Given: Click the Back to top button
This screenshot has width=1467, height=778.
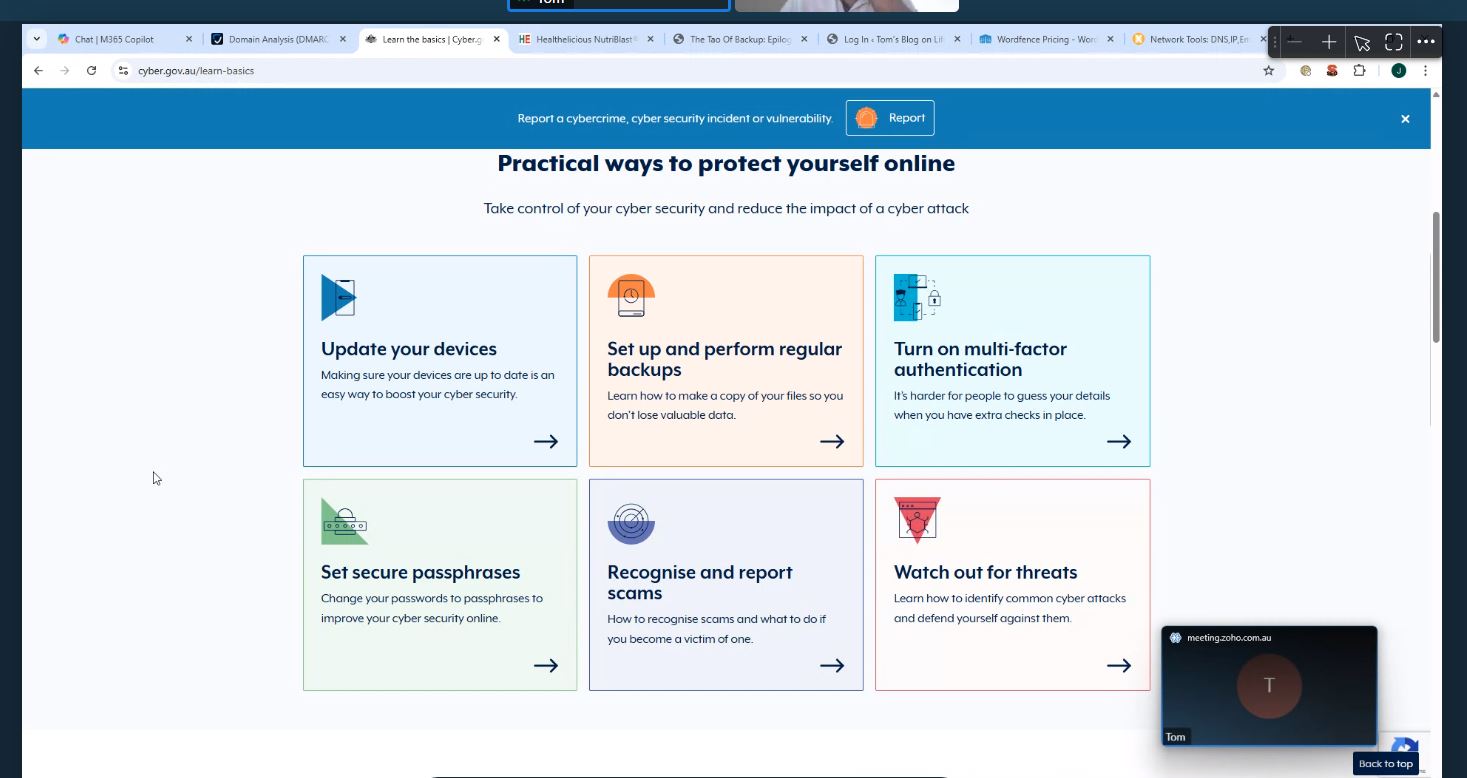Looking at the screenshot, I should point(1386,763).
